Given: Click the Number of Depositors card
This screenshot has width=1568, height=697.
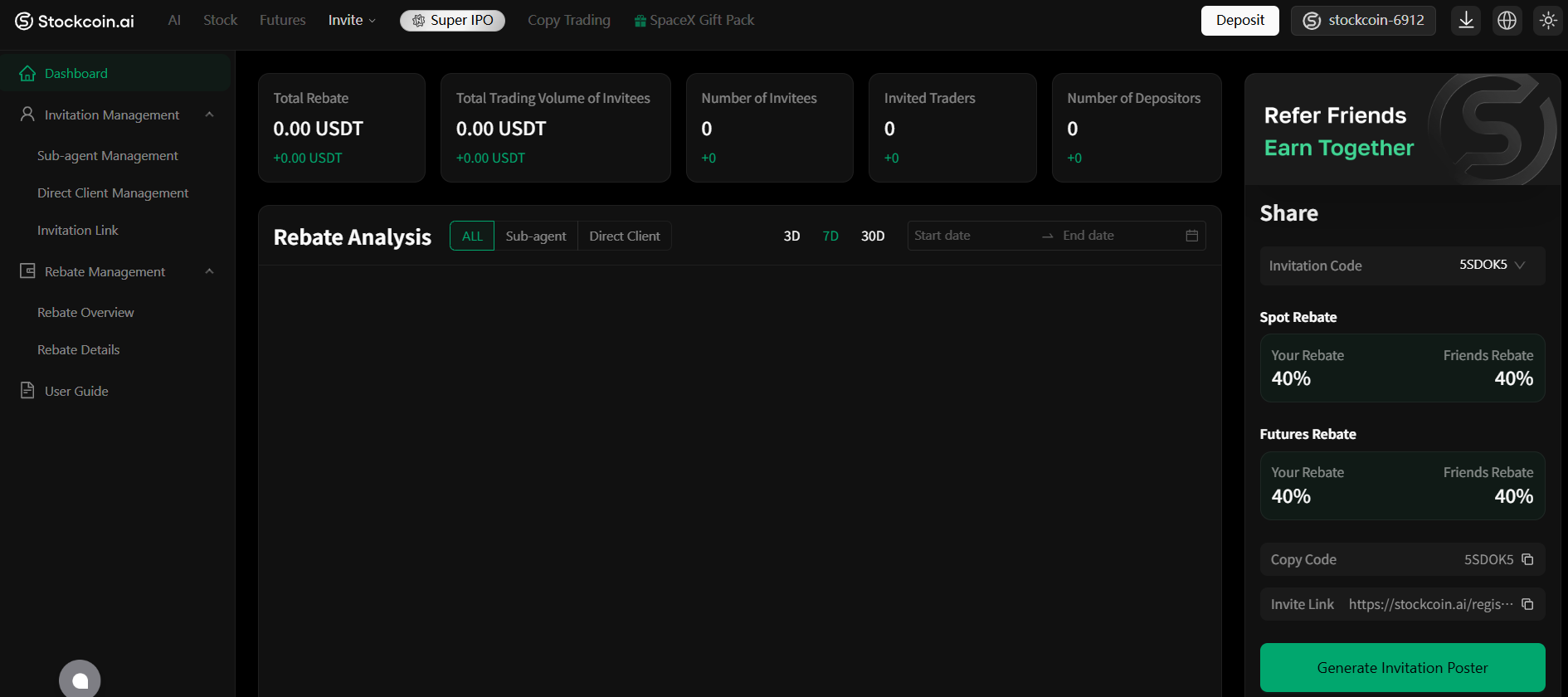Looking at the screenshot, I should point(1137,128).
